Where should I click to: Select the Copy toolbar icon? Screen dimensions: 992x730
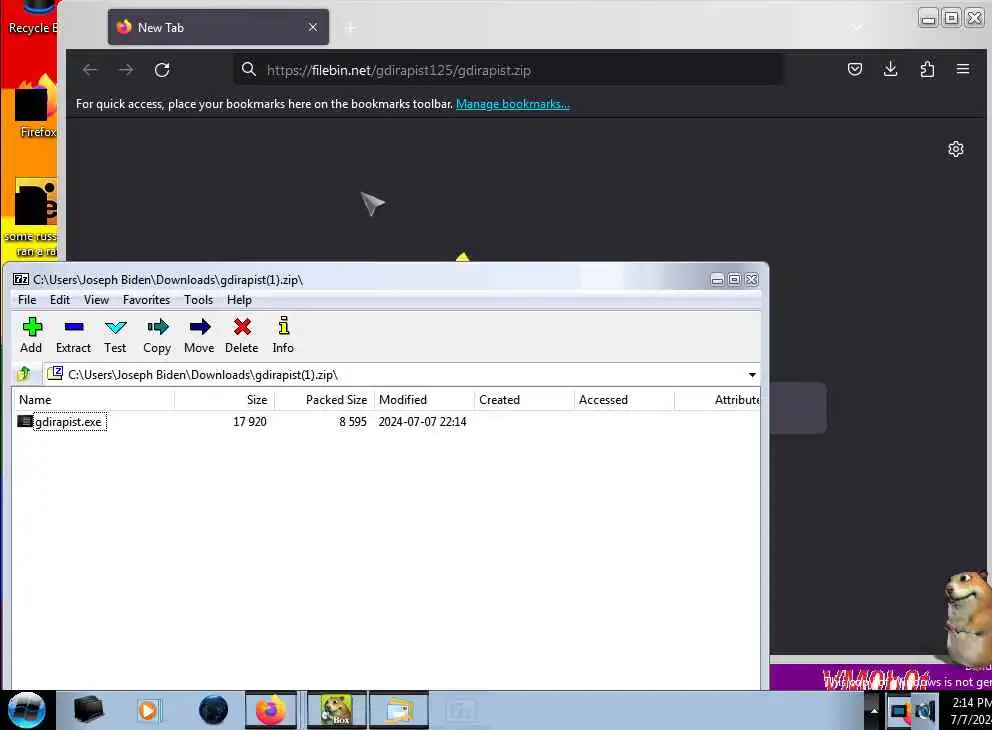[157, 335]
